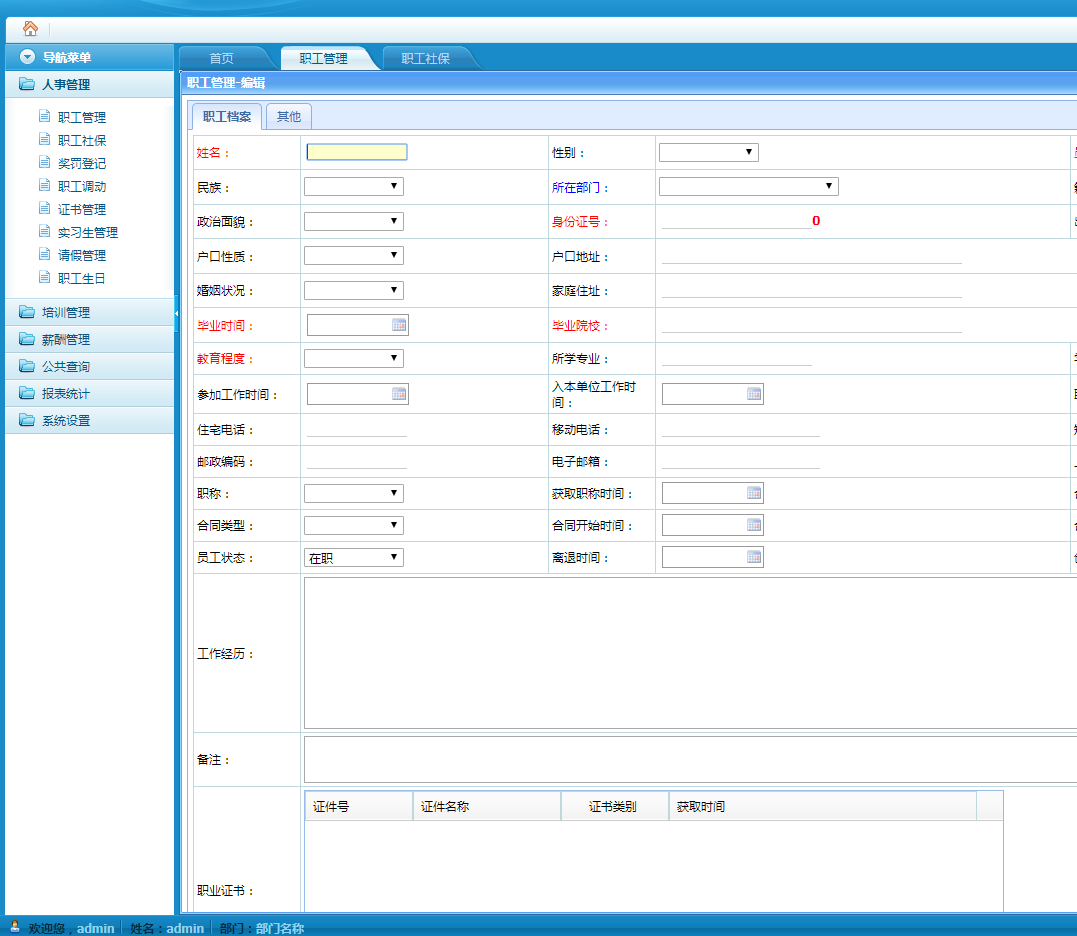Open calendar picker for 毕业时间
The height and width of the screenshot is (936, 1077).
tap(398, 325)
